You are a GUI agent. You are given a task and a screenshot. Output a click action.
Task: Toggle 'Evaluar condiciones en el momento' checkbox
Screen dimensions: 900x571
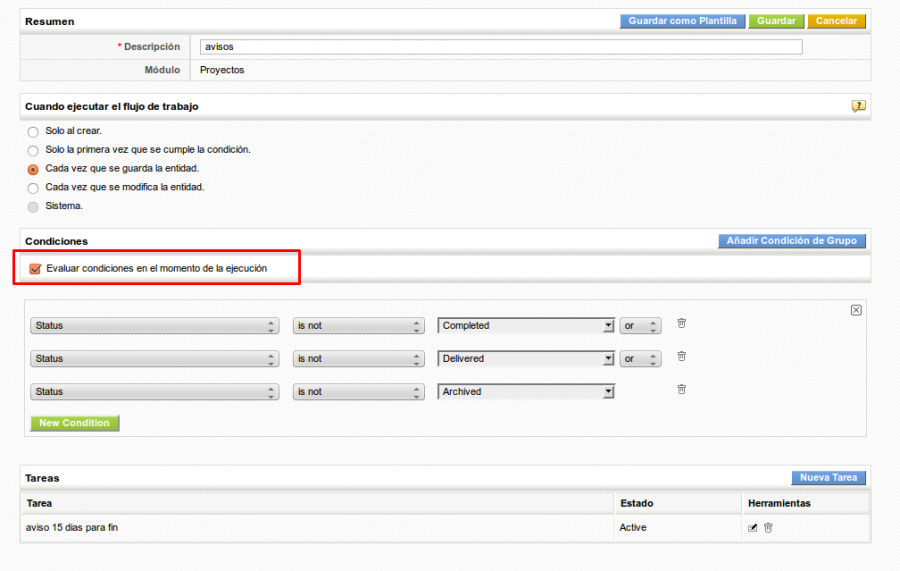36,268
